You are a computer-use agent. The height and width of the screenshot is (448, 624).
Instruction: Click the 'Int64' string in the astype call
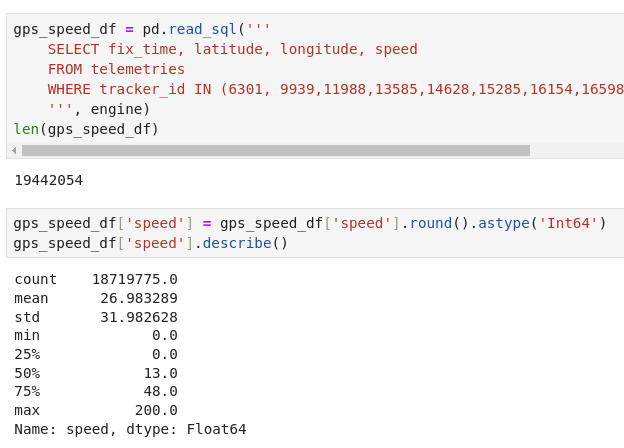[567, 223]
